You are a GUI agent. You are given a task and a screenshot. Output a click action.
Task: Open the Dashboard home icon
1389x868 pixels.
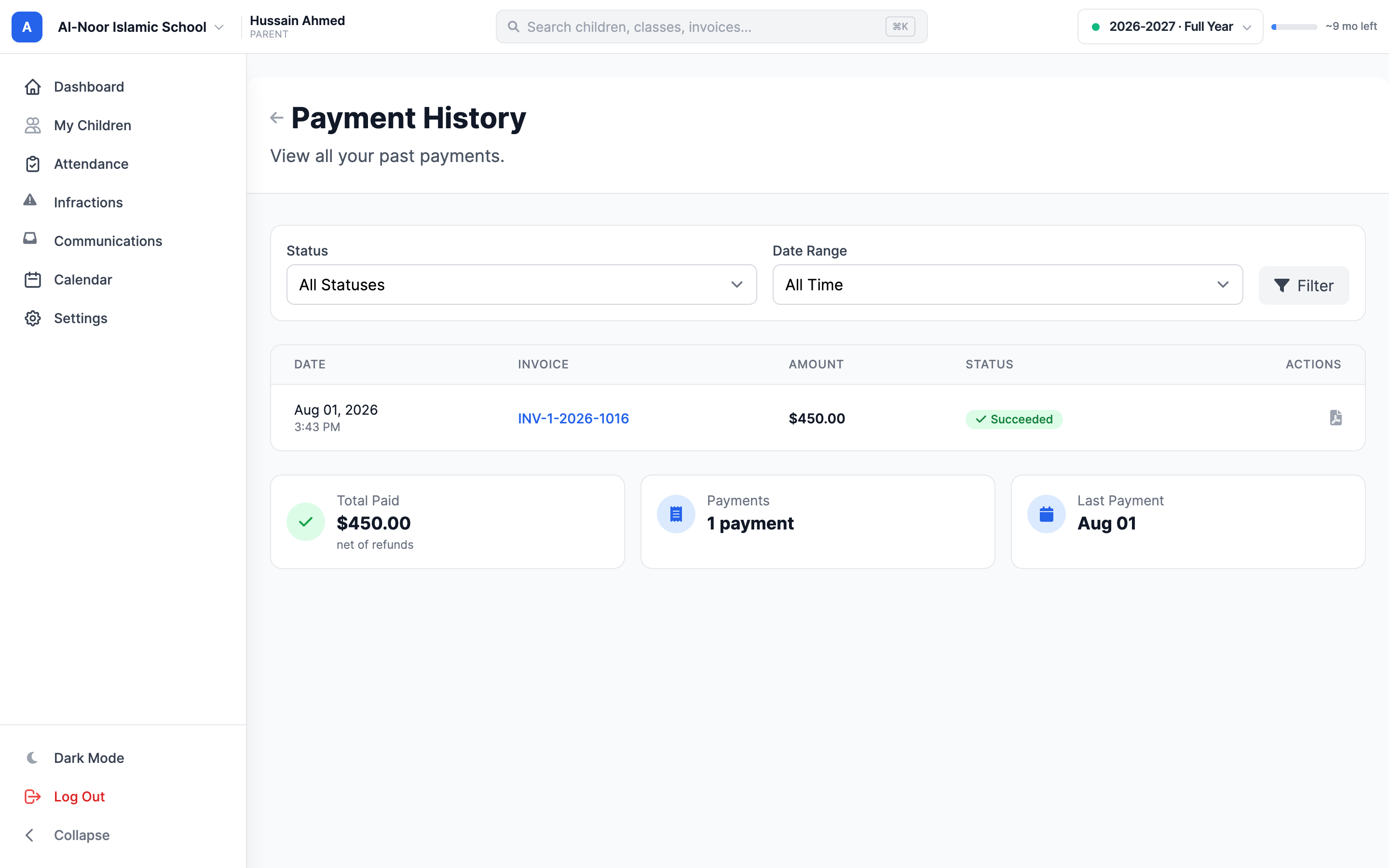coord(33,87)
